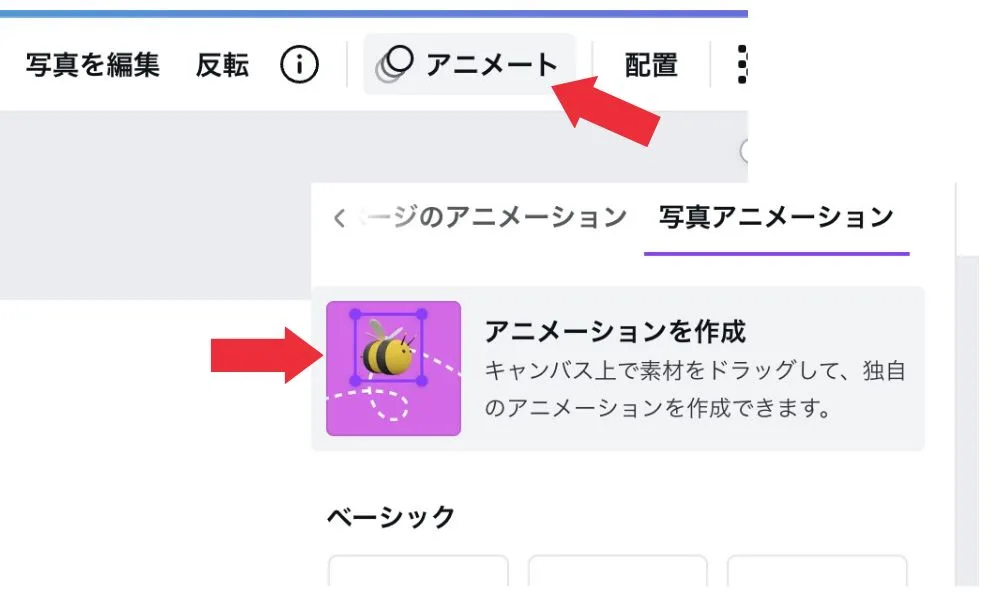
Task: Click the info circle icon
Action: [299, 64]
